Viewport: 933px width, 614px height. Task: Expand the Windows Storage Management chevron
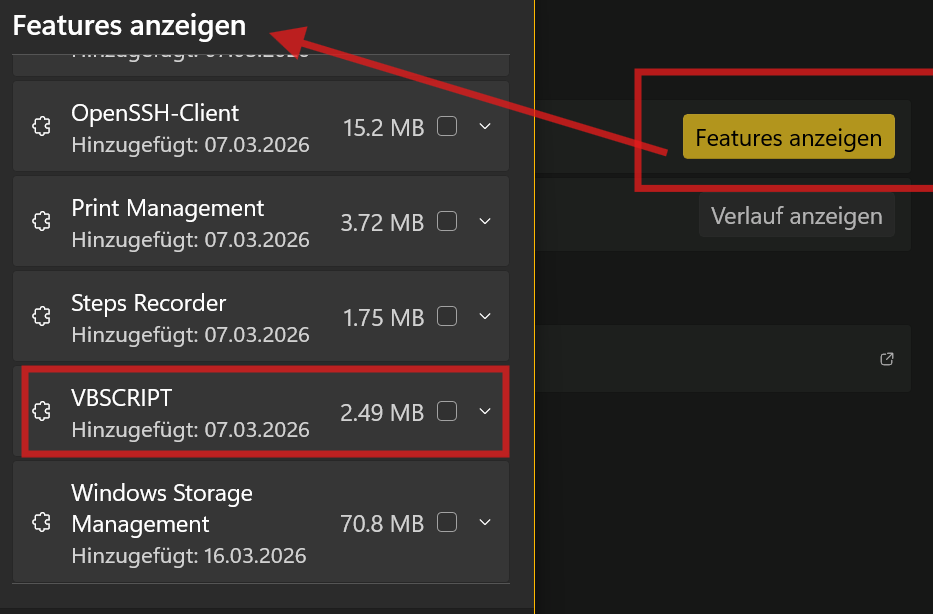[485, 522]
